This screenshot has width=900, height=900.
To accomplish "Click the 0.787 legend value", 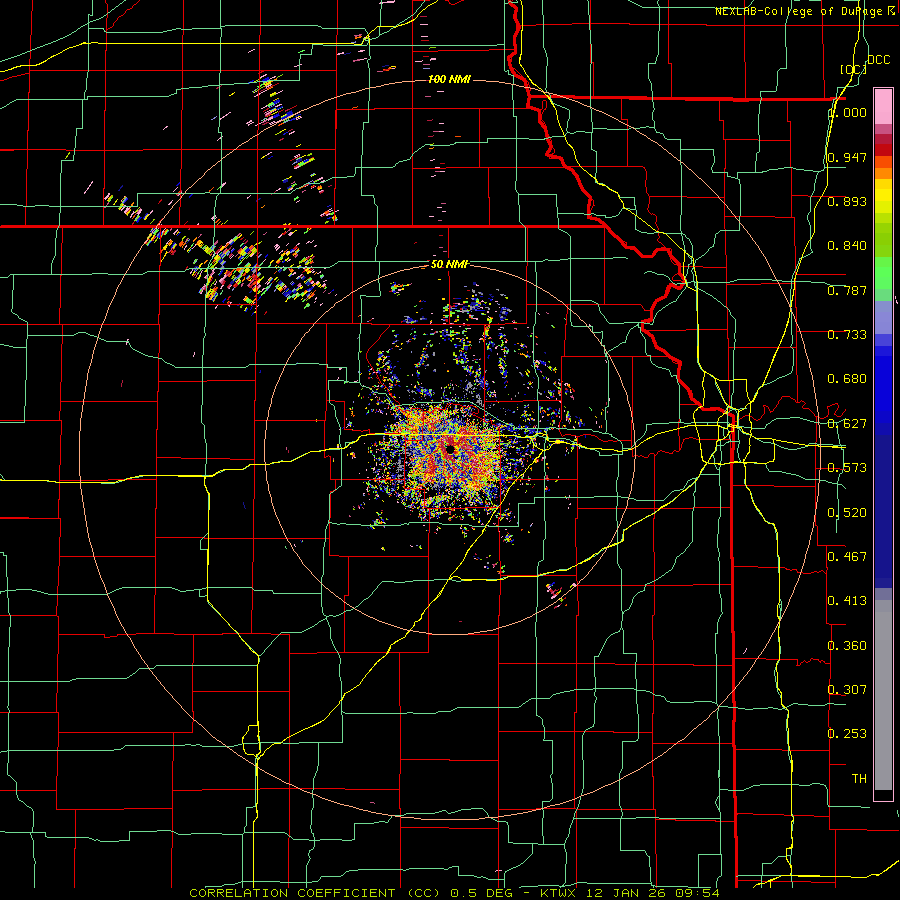I will click(847, 290).
